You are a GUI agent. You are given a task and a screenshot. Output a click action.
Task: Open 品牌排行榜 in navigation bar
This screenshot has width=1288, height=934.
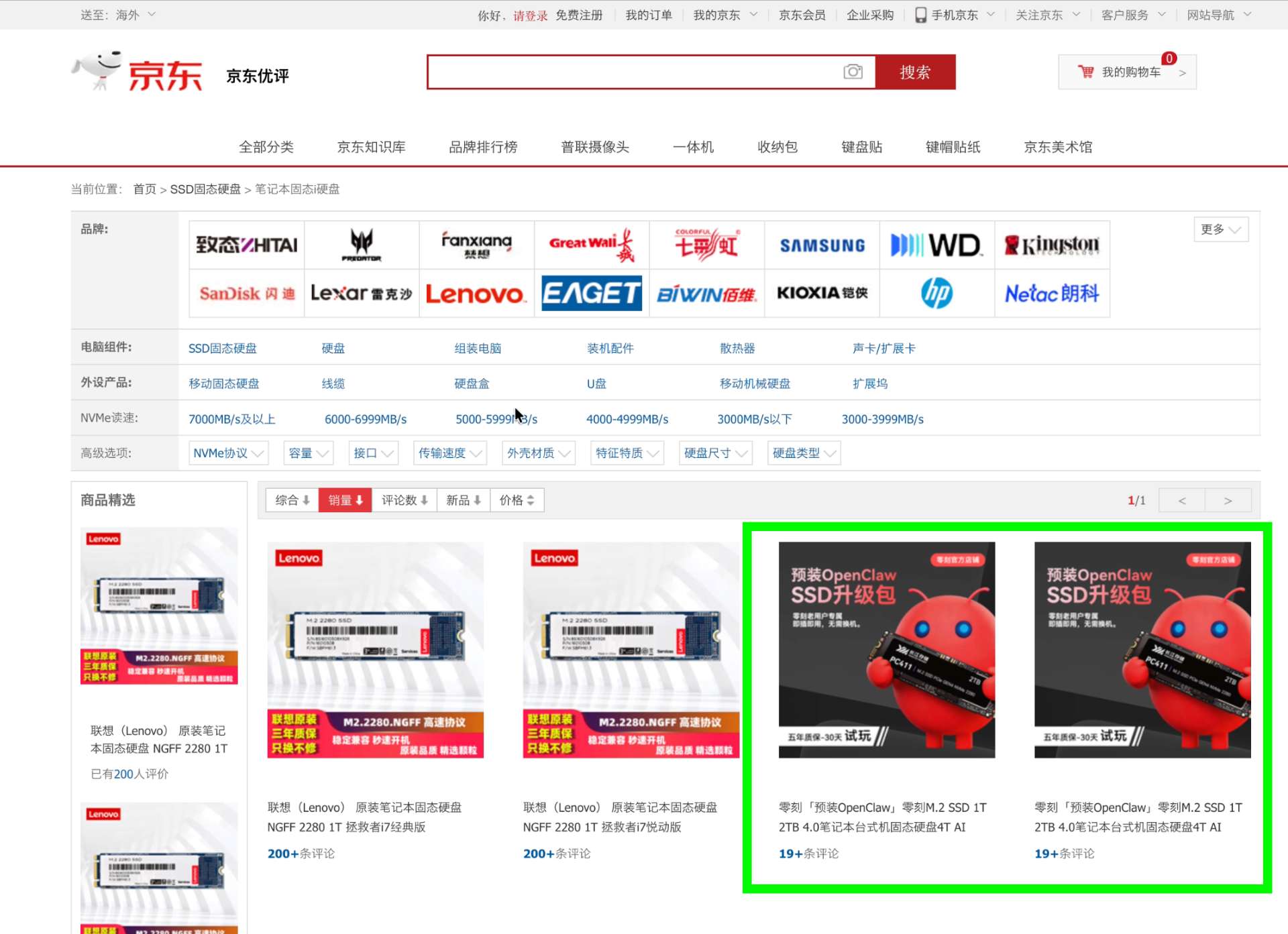coord(483,147)
